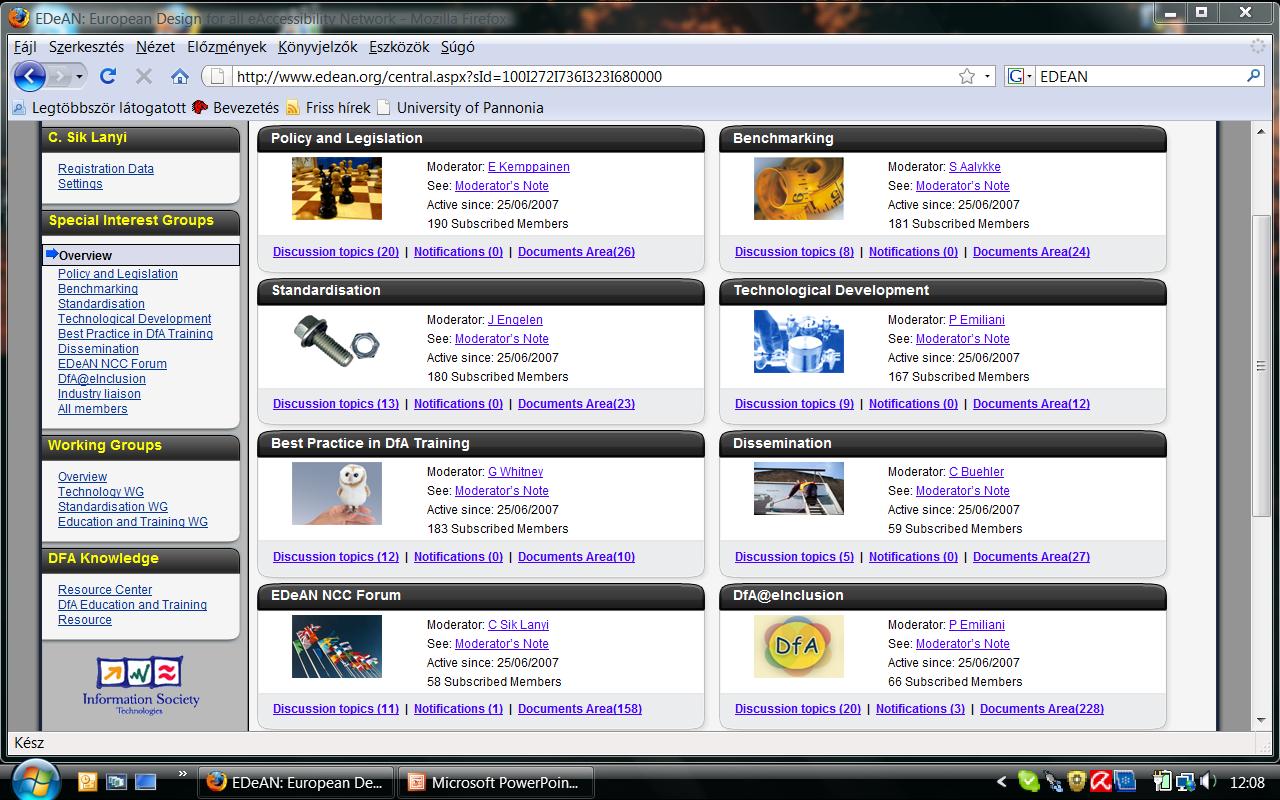
Task: Select Overview under Special Interest Groups
Action: pyautogui.click(x=141, y=255)
